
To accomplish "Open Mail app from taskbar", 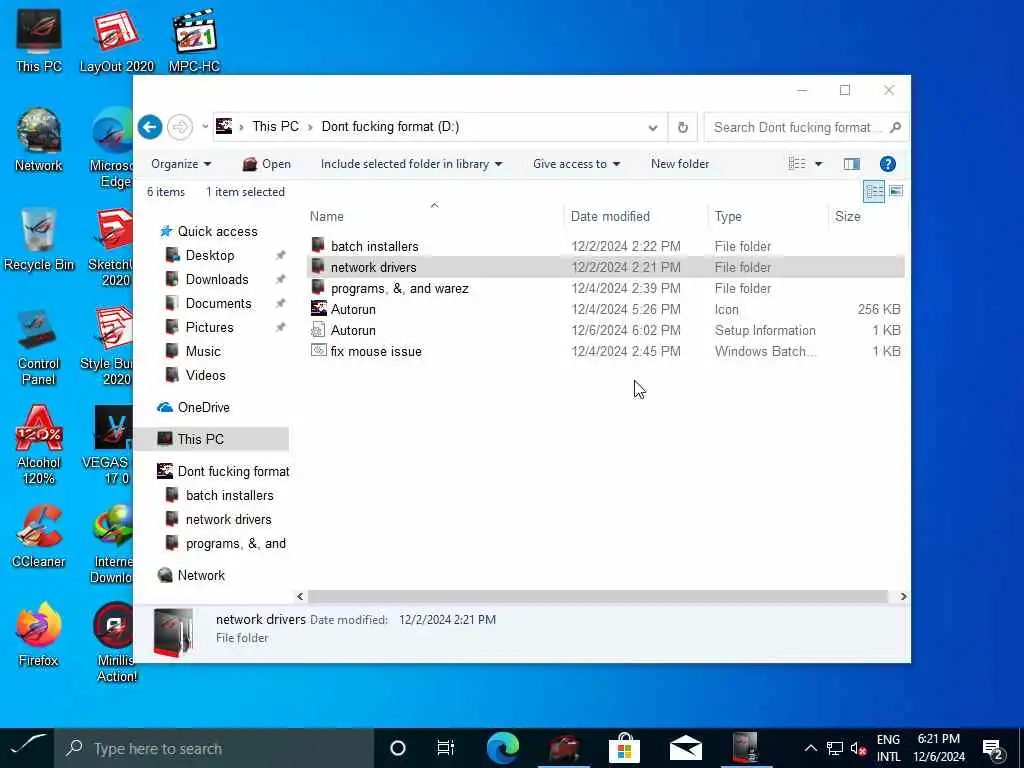I will (685, 748).
